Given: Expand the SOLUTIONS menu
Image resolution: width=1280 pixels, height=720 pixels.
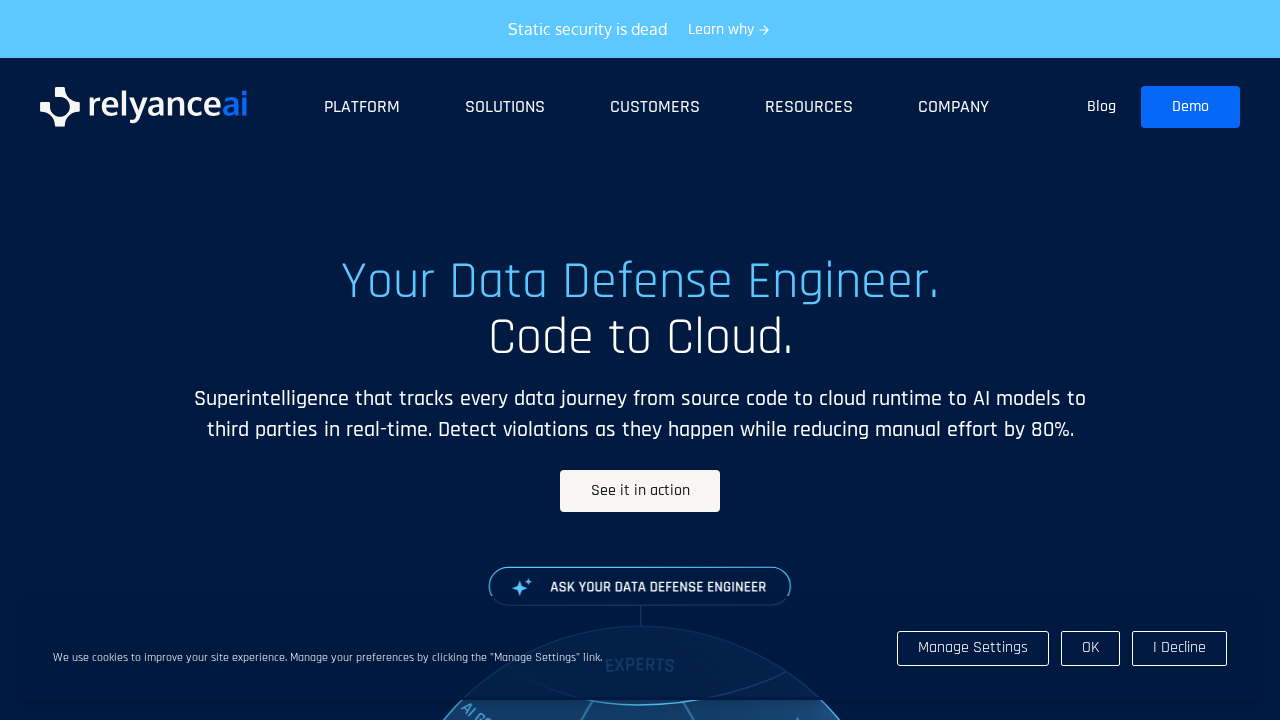Looking at the screenshot, I should (504, 107).
